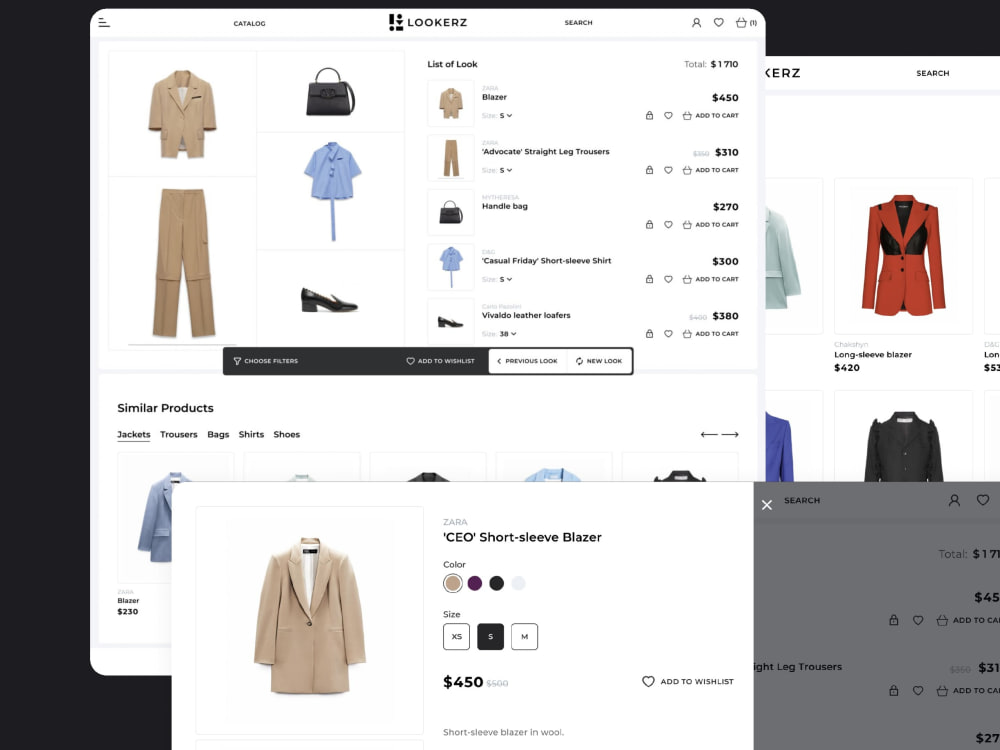Screen dimensions: 1000x750
Task: Generate a New Look
Action: click(599, 361)
